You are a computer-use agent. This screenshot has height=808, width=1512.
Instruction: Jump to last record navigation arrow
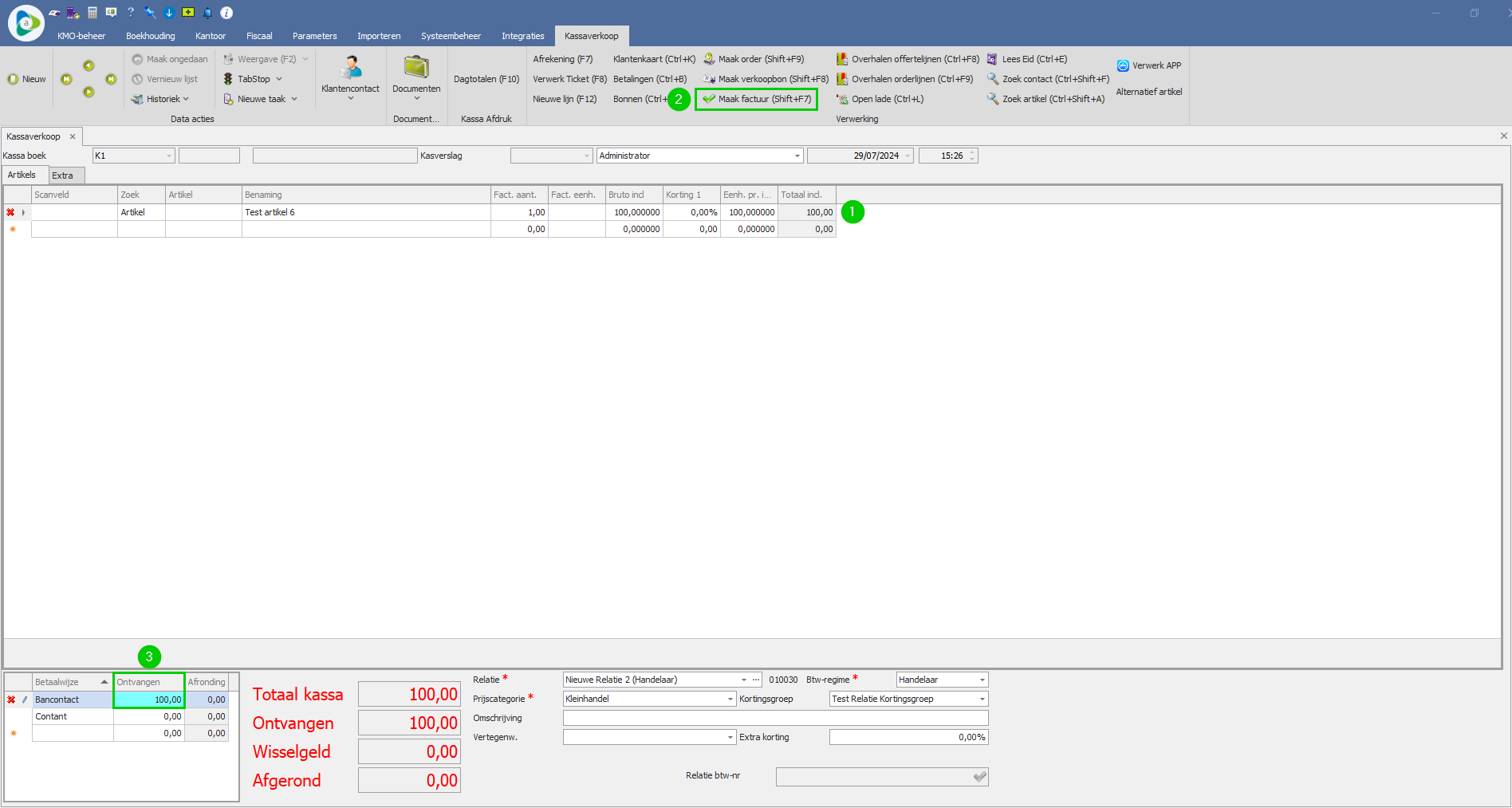click(x=111, y=79)
